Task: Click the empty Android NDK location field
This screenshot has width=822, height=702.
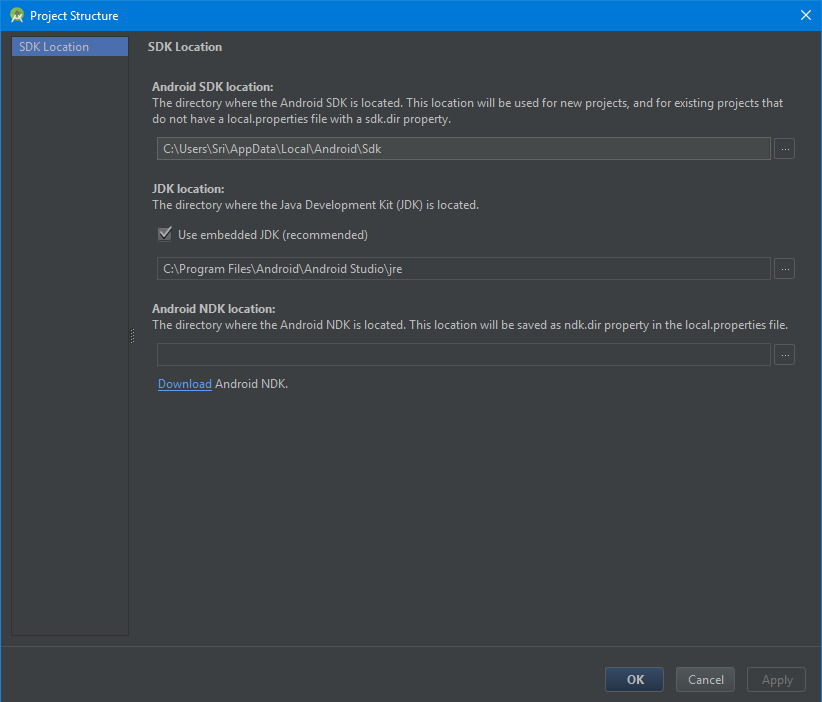Action: pyautogui.click(x=463, y=355)
